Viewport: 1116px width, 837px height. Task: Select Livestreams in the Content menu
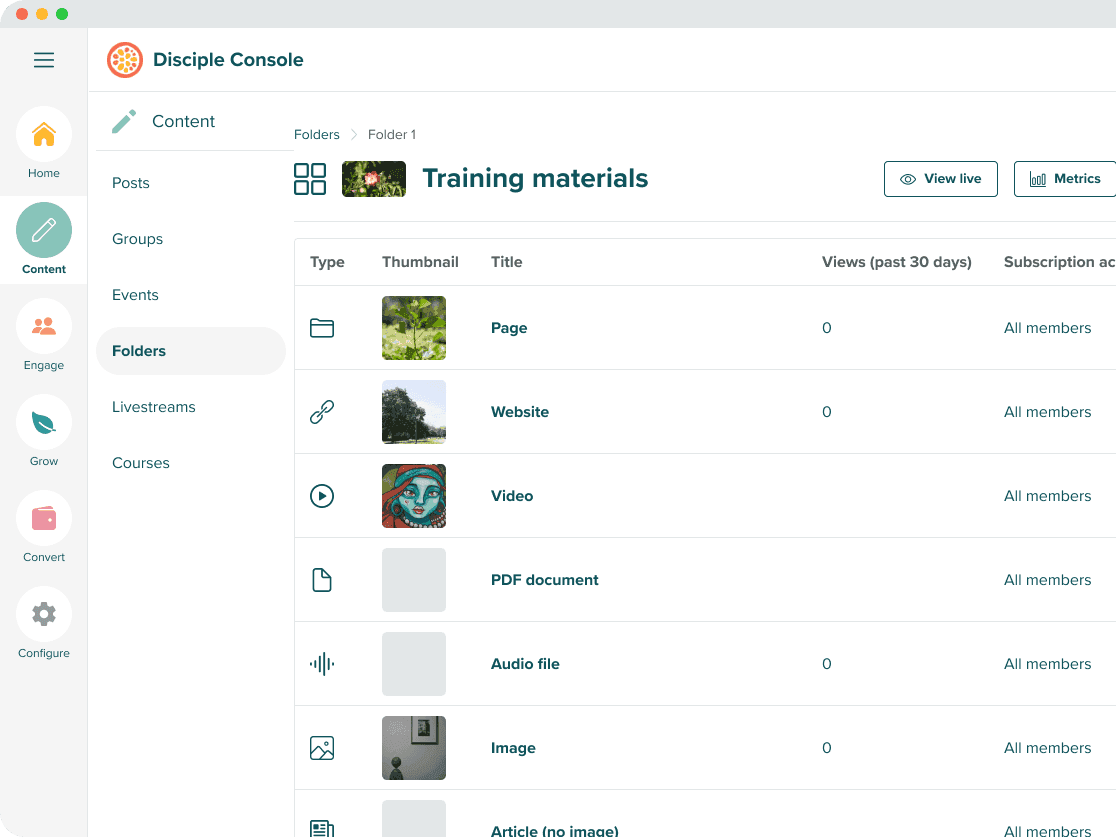click(x=154, y=407)
